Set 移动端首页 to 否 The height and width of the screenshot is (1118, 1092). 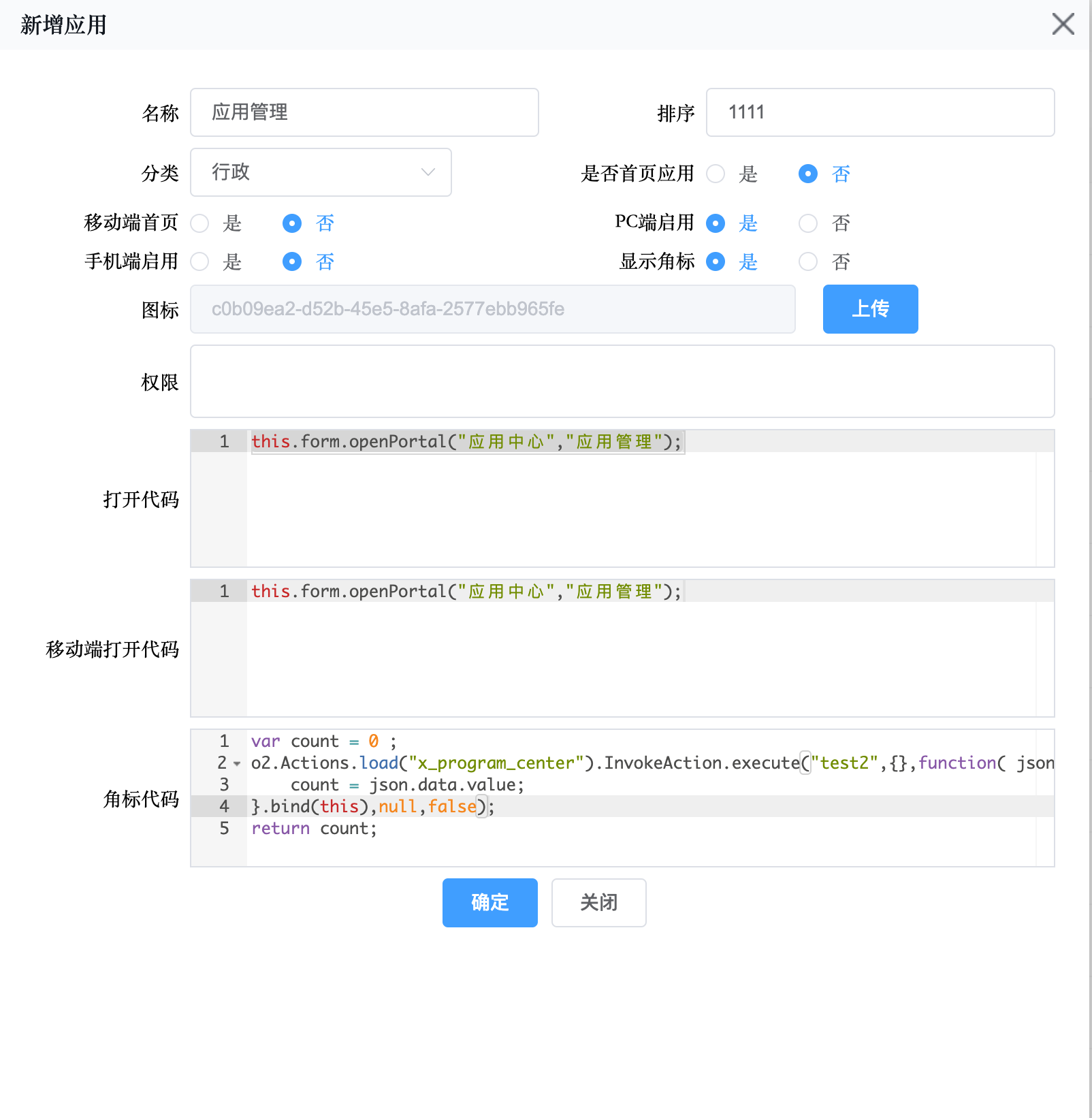tap(292, 223)
